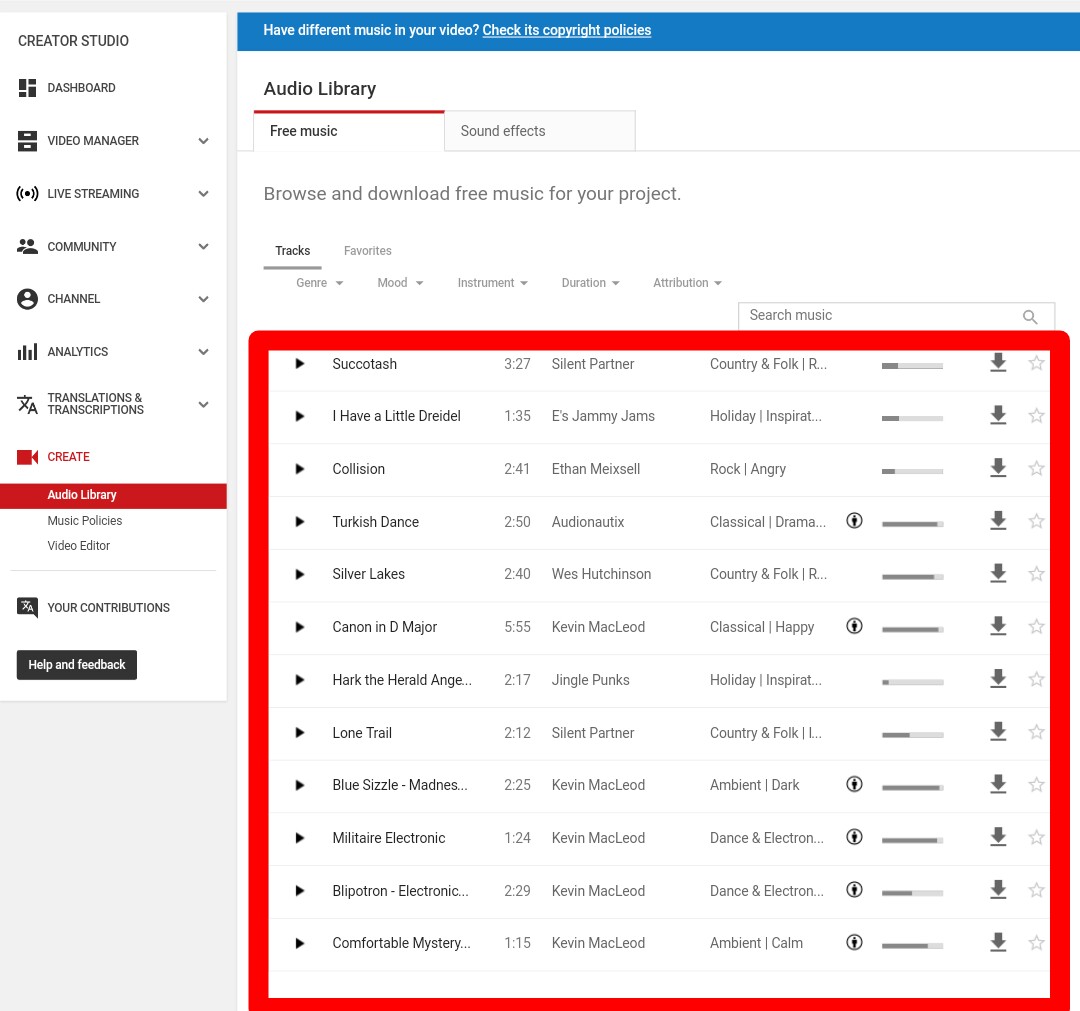Play the Succotash track
Image resolution: width=1080 pixels, height=1011 pixels.
point(299,364)
